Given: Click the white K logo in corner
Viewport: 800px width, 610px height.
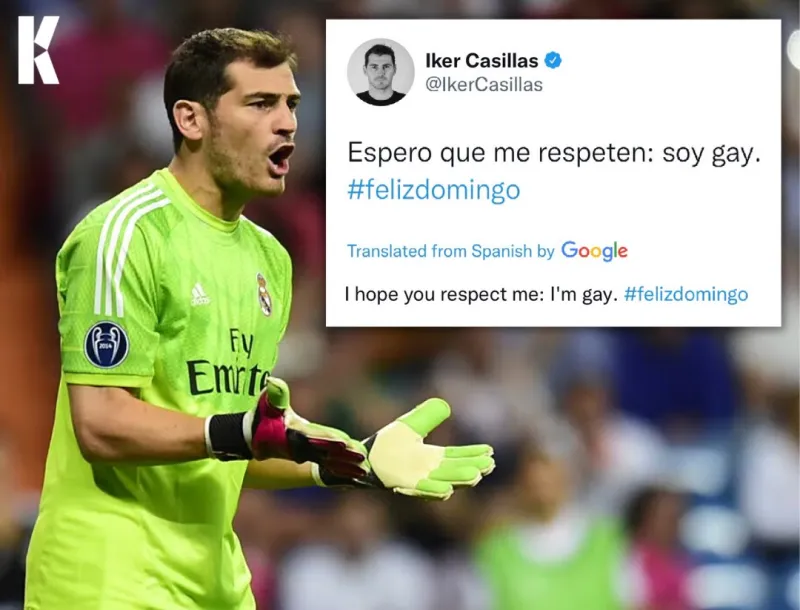Looking at the screenshot, I should (x=38, y=50).
